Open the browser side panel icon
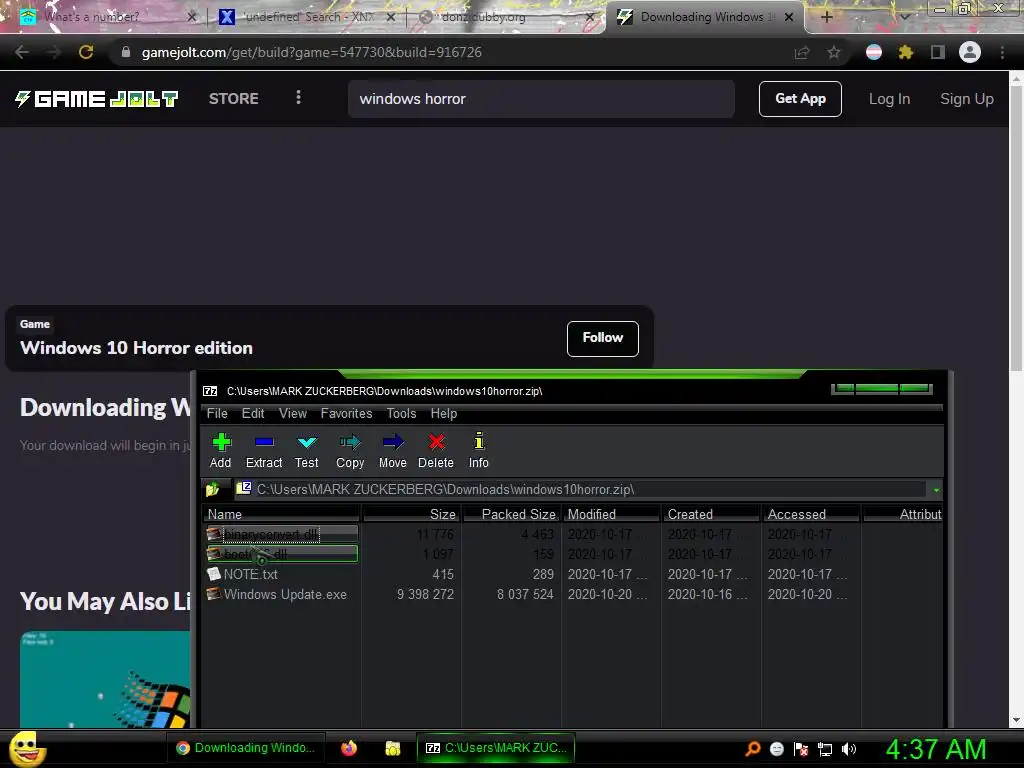 [x=938, y=52]
